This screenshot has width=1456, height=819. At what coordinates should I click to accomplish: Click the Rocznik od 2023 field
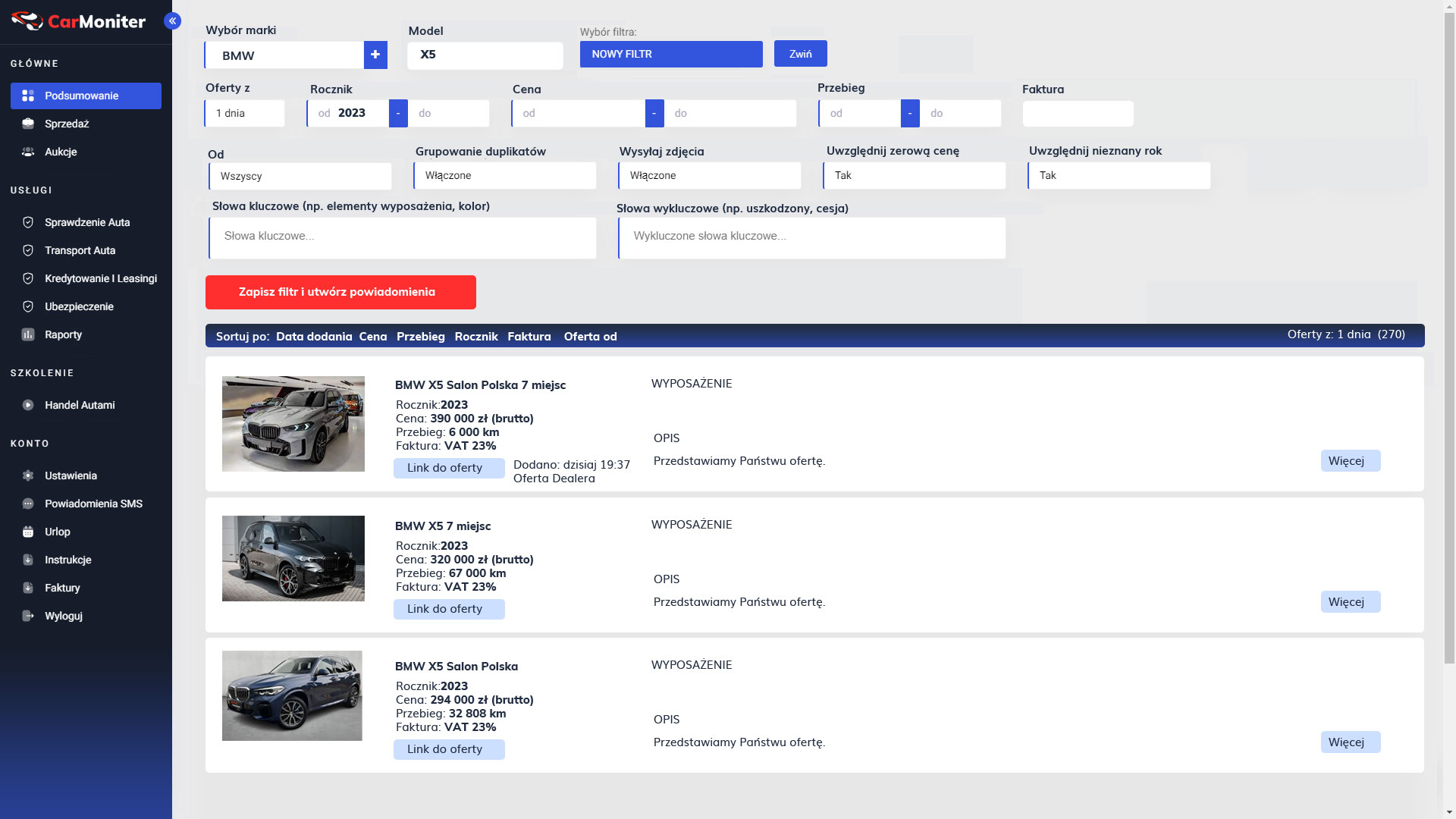point(348,113)
